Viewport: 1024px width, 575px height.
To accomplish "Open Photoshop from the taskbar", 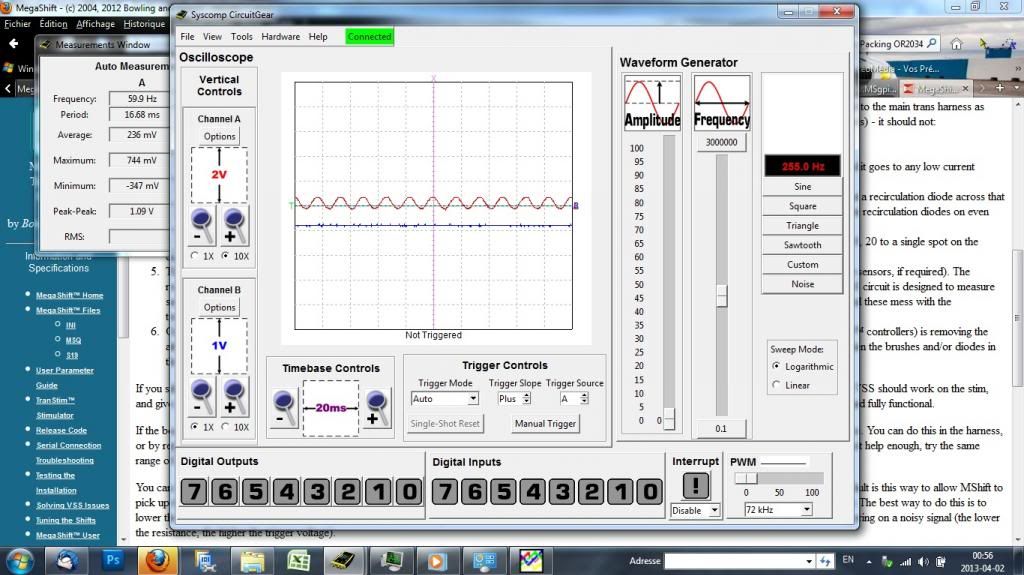I will (x=113, y=561).
